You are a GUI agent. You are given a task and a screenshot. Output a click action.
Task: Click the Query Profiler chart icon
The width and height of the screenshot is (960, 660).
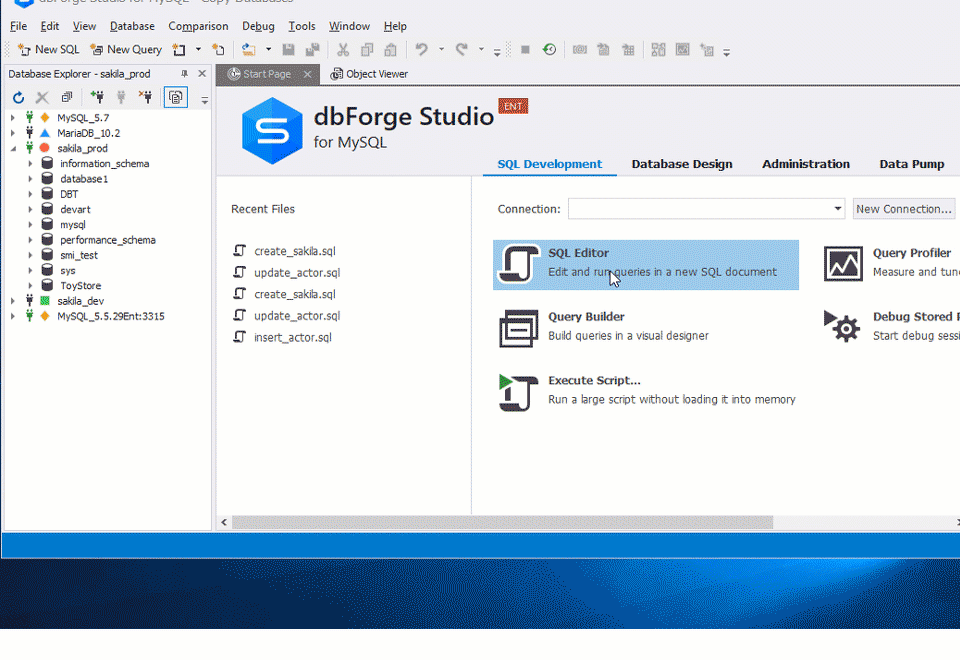click(x=843, y=264)
